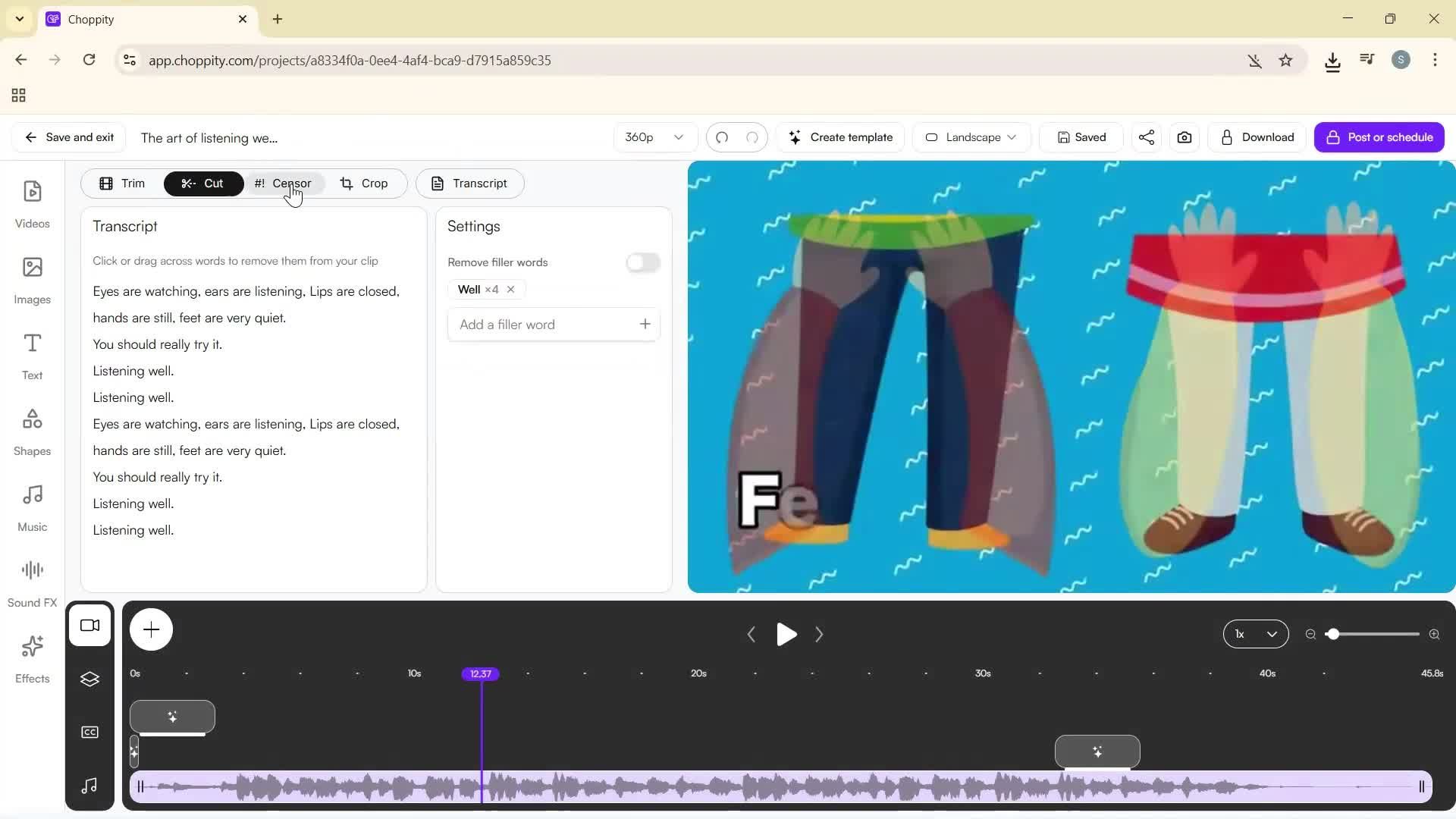Viewport: 1456px width, 819px height.
Task: Open the 360p resolution dropdown
Action: 654,137
